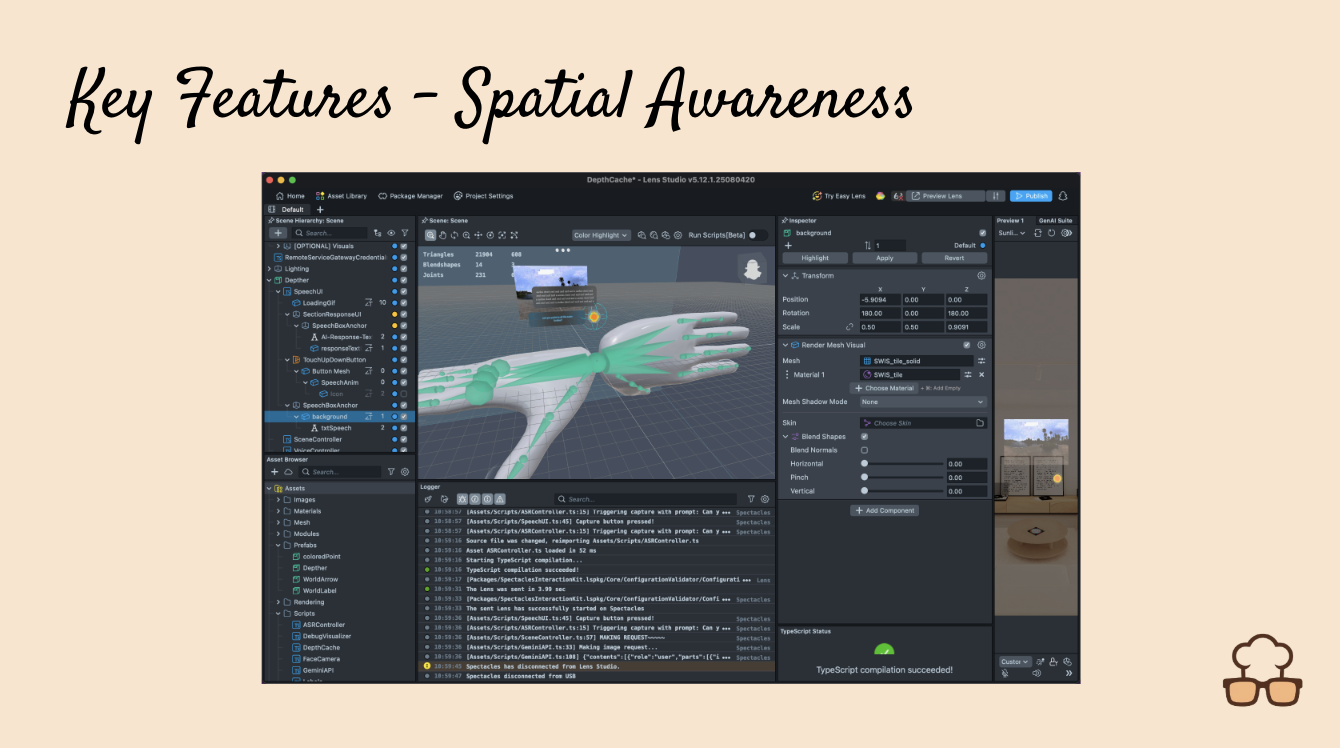Viewport: 1340px width, 748px height.
Task: Click the expand-view icon in Scene toolbar
Action: (x=514, y=235)
